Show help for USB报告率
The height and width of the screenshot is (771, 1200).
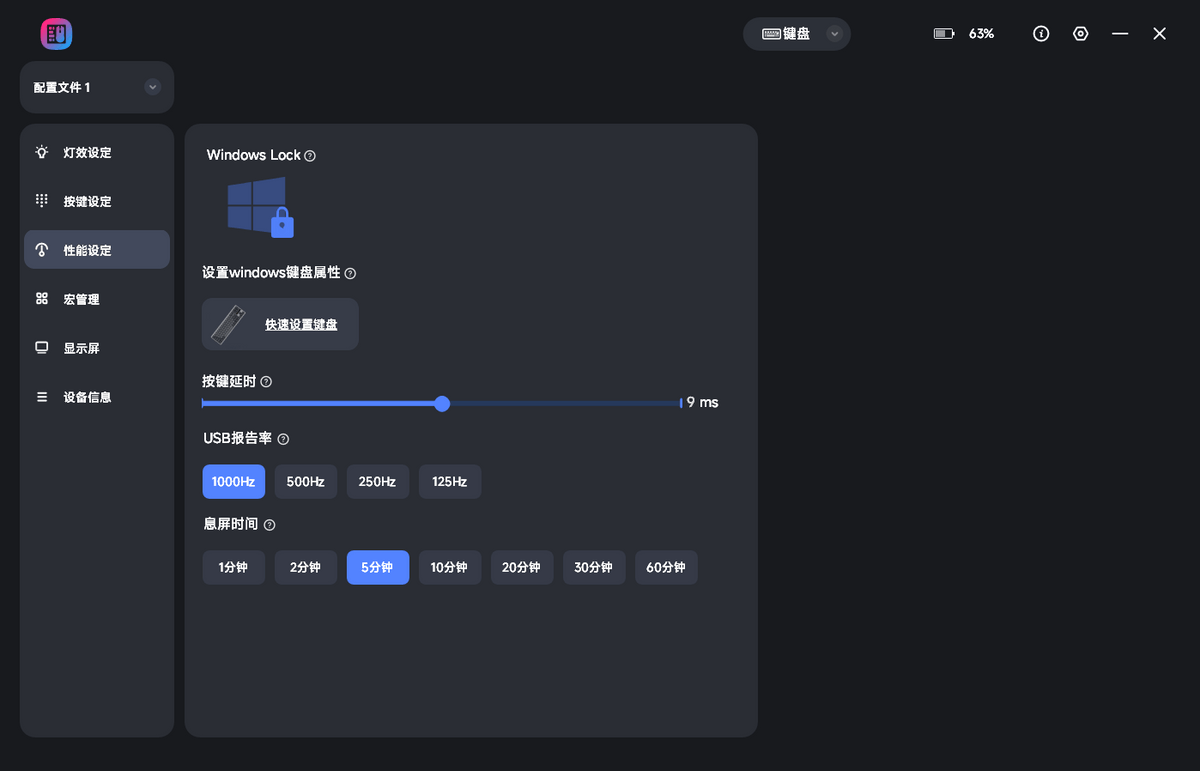pos(283,439)
